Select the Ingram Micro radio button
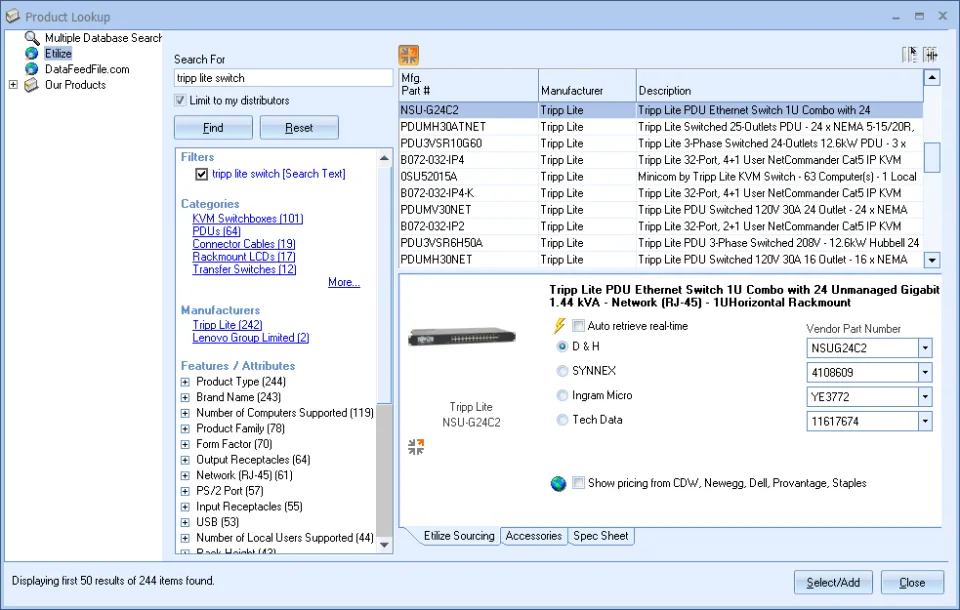Screen dimensions: 960x610 (562, 396)
